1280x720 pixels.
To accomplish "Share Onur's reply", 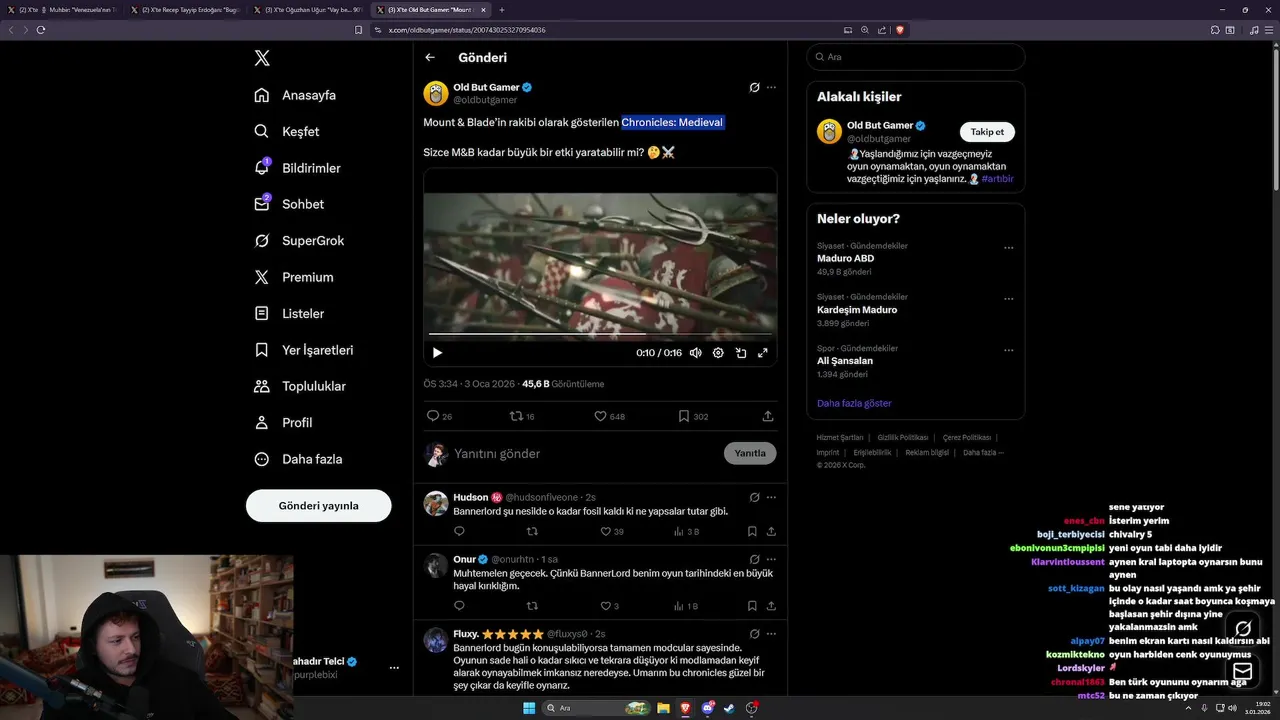I will (x=771, y=606).
